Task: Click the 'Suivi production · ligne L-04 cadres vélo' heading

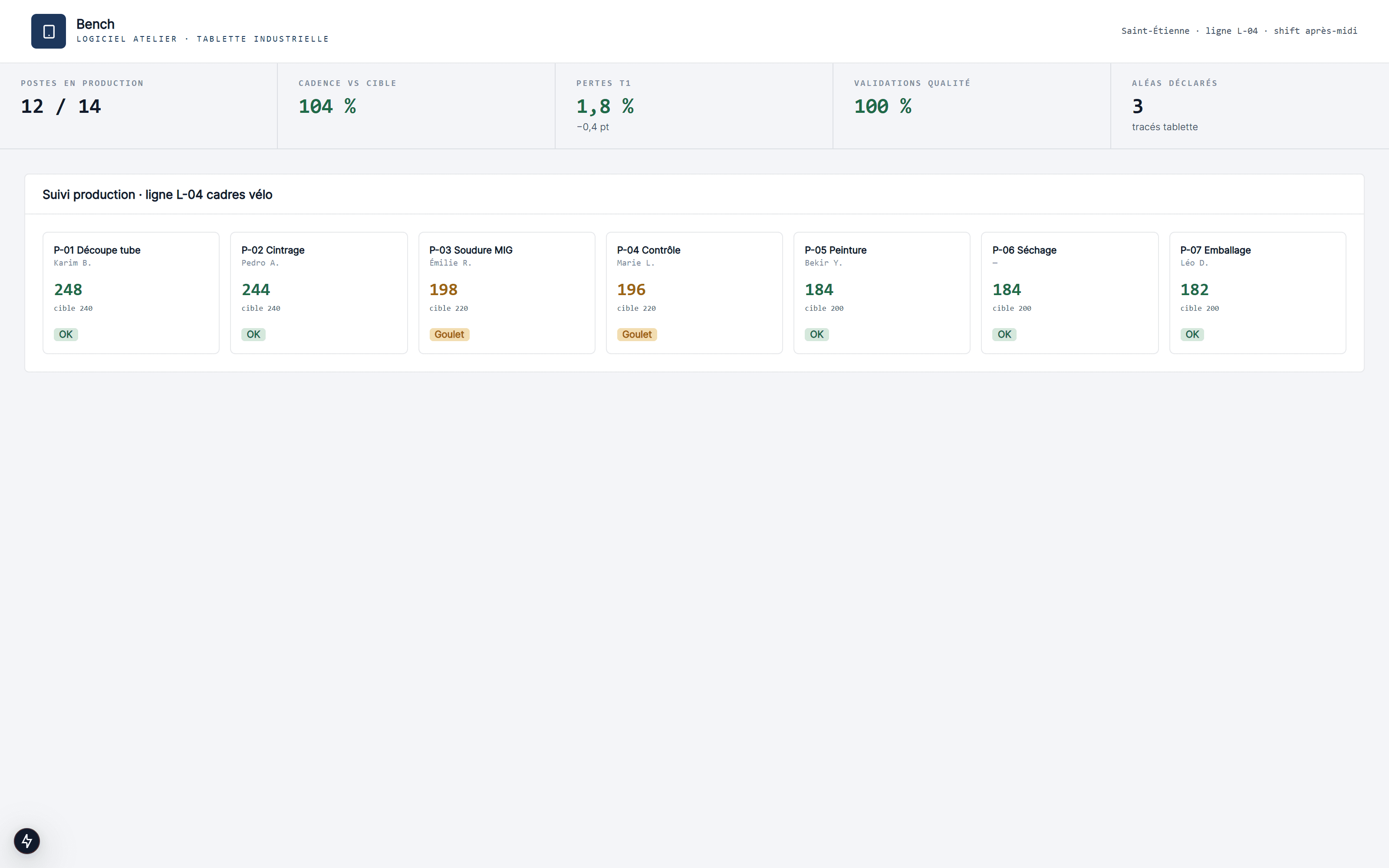Action: [x=157, y=194]
